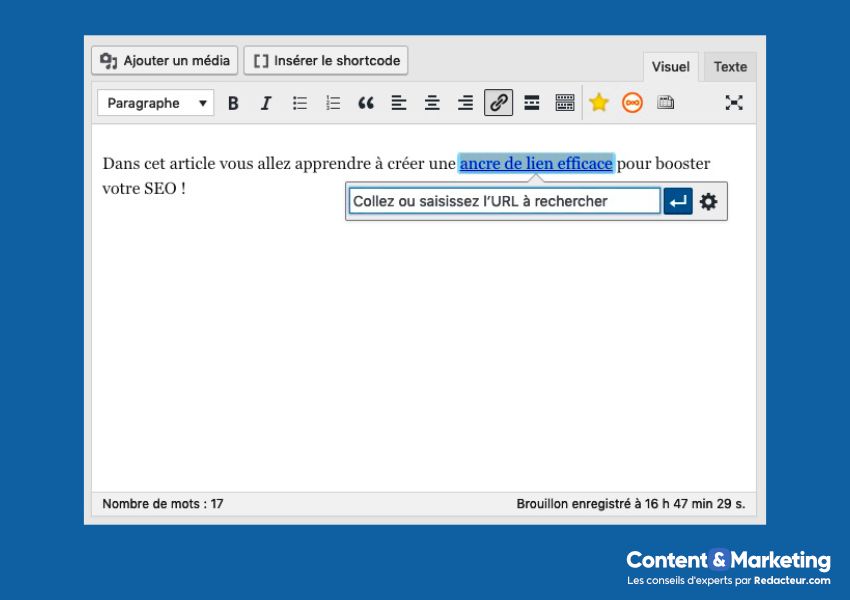Switch to the Texte tab
The image size is (850, 600).
[x=730, y=67]
